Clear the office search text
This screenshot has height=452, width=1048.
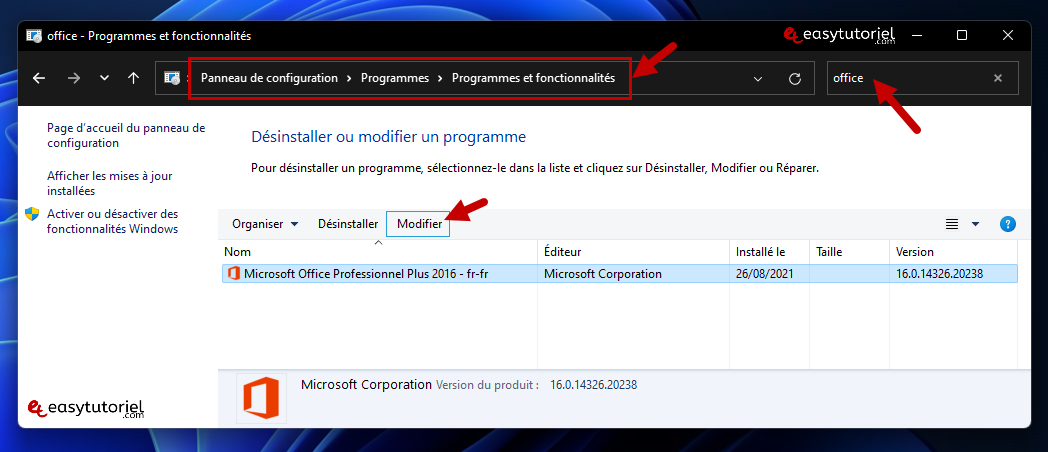[x=998, y=78]
